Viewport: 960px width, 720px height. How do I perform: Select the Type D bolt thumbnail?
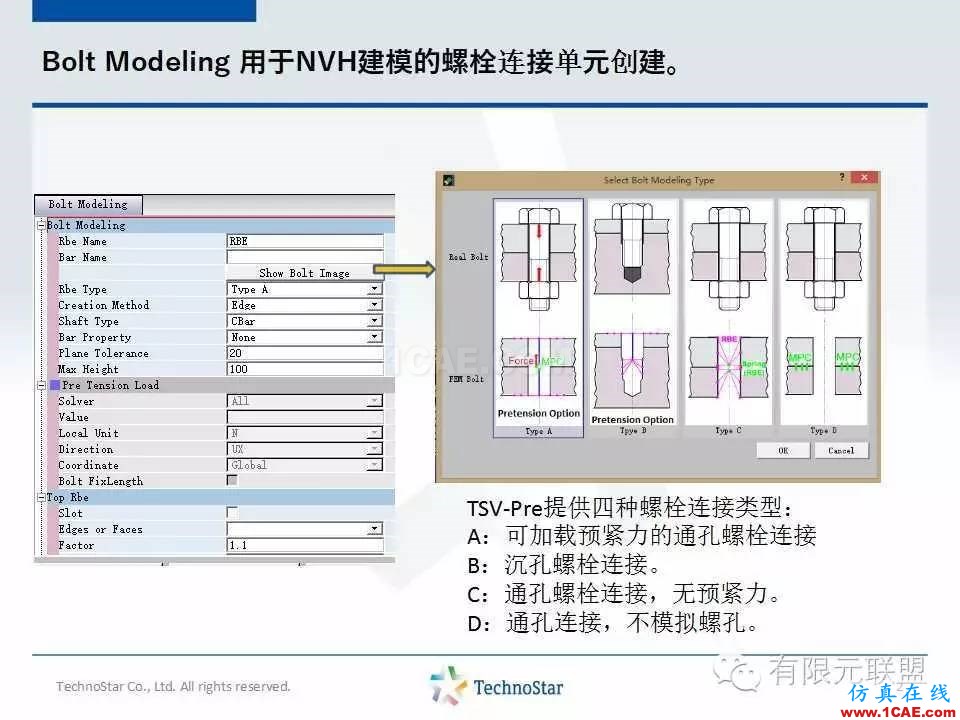click(x=823, y=318)
